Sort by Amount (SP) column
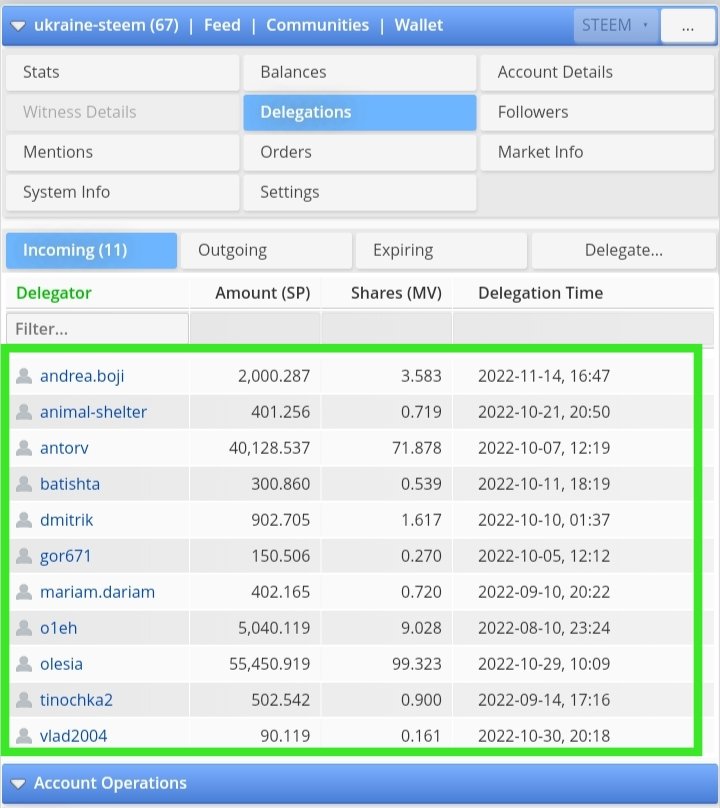The width and height of the screenshot is (720, 808). coord(263,293)
